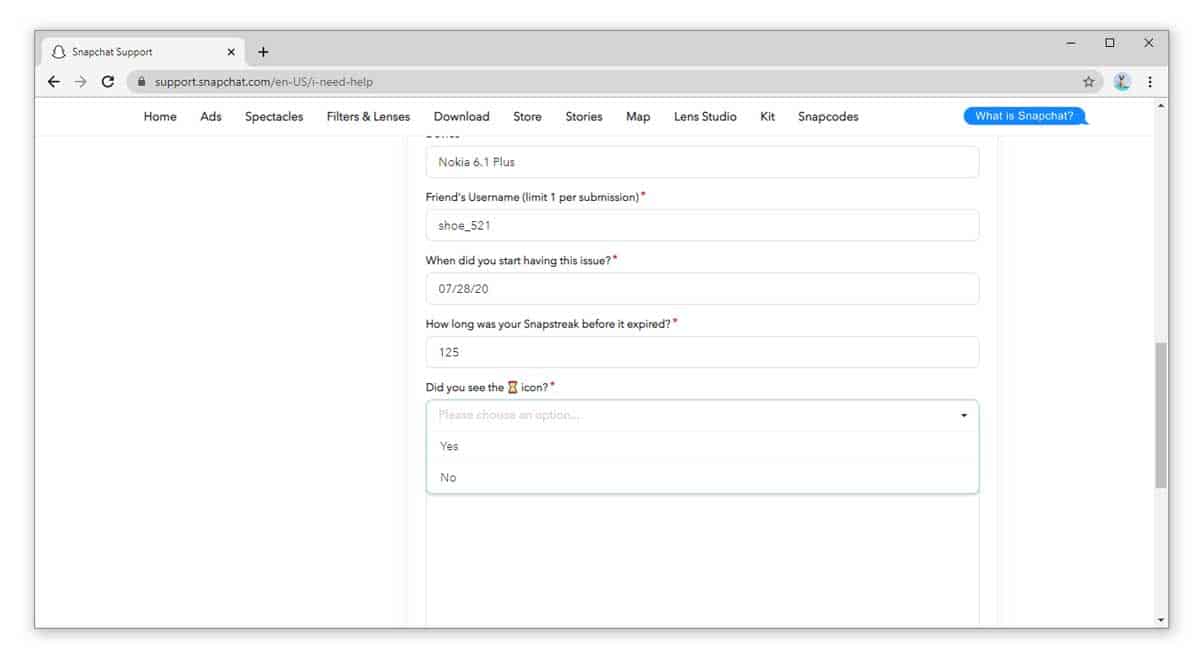Edit the Snapstreak length field
This screenshot has width=1200, height=662.
[702, 352]
